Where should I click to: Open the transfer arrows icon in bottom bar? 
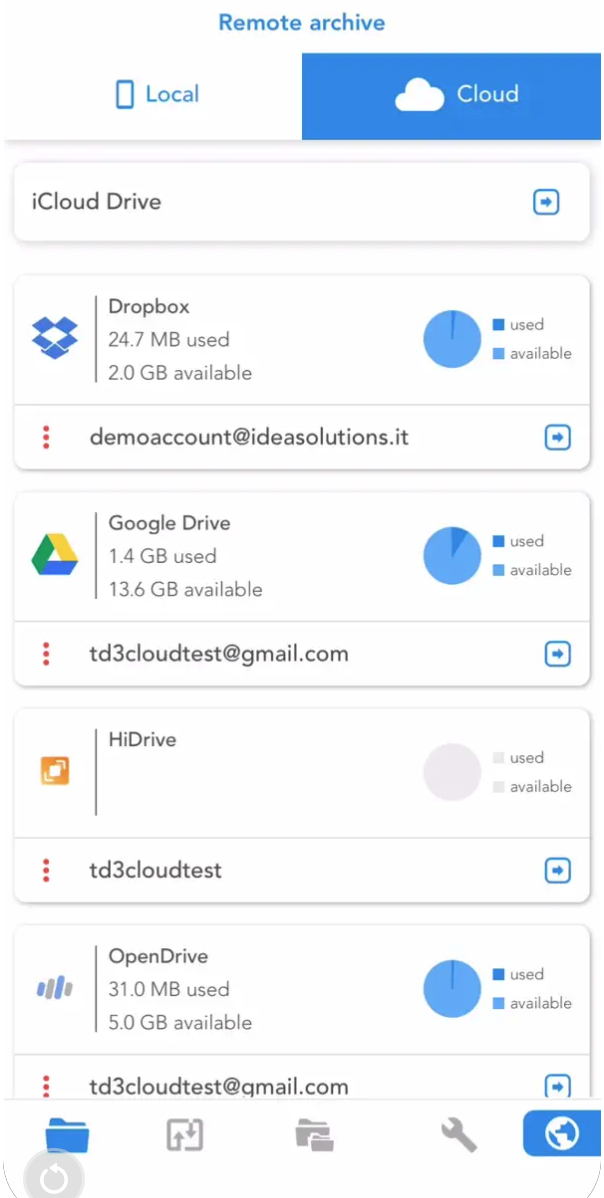(x=184, y=1135)
